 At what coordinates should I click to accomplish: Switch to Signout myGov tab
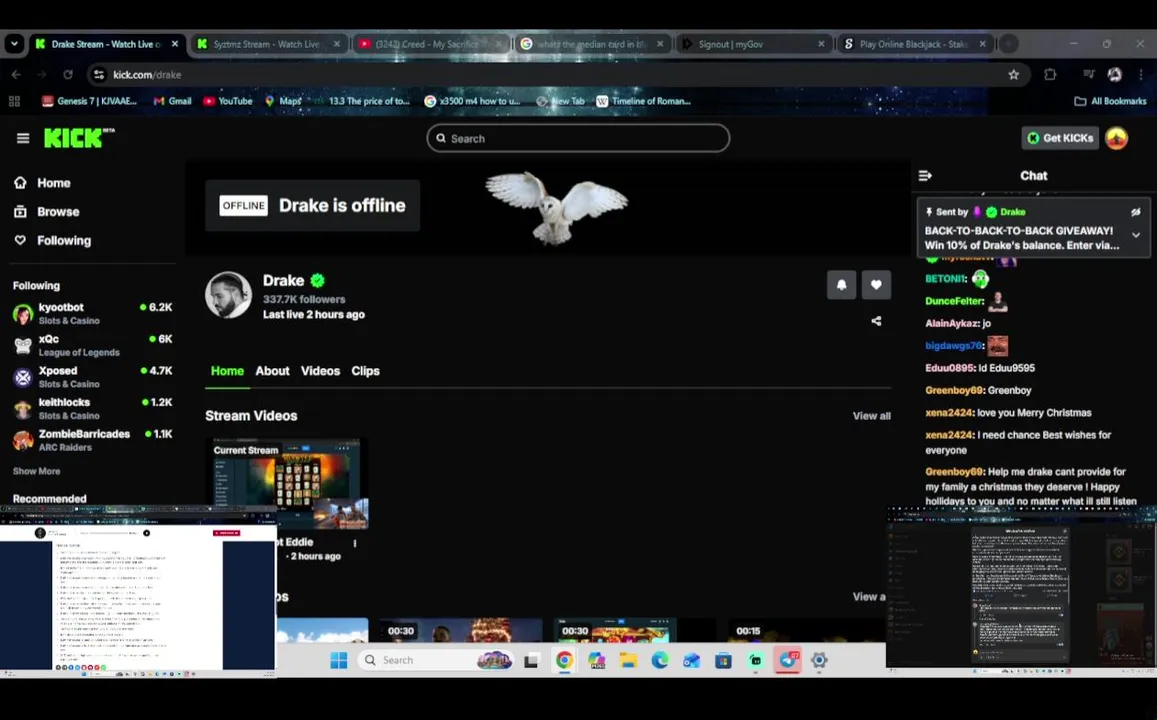coord(751,44)
